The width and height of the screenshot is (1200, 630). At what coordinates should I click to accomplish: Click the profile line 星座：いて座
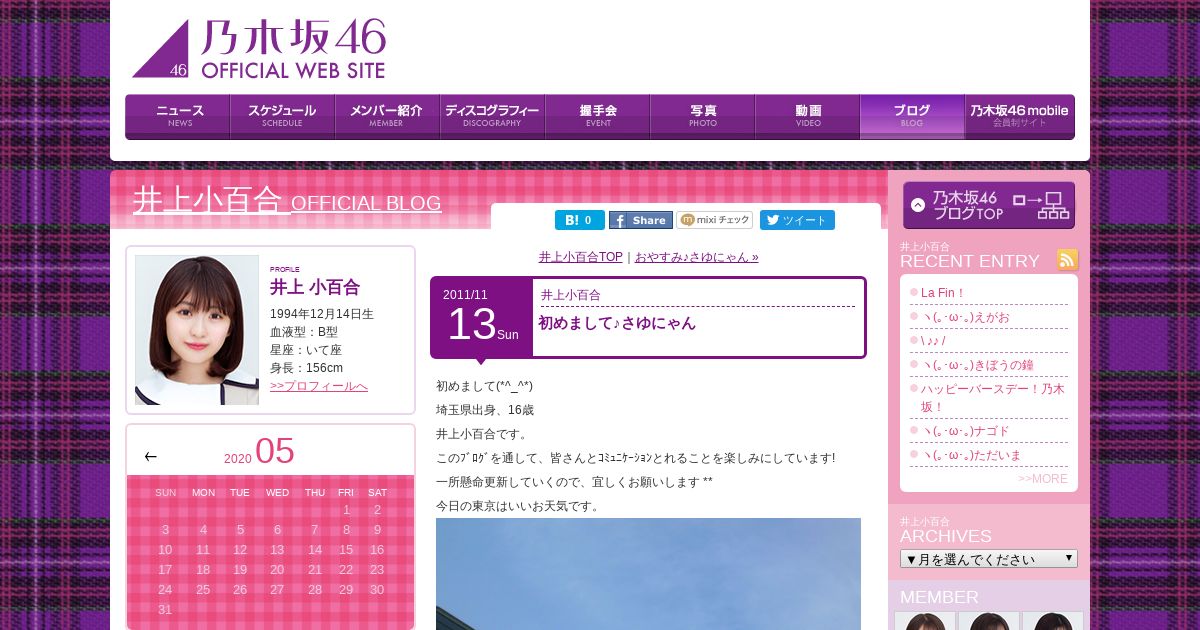pyautogui.click(x=306, y=350)
